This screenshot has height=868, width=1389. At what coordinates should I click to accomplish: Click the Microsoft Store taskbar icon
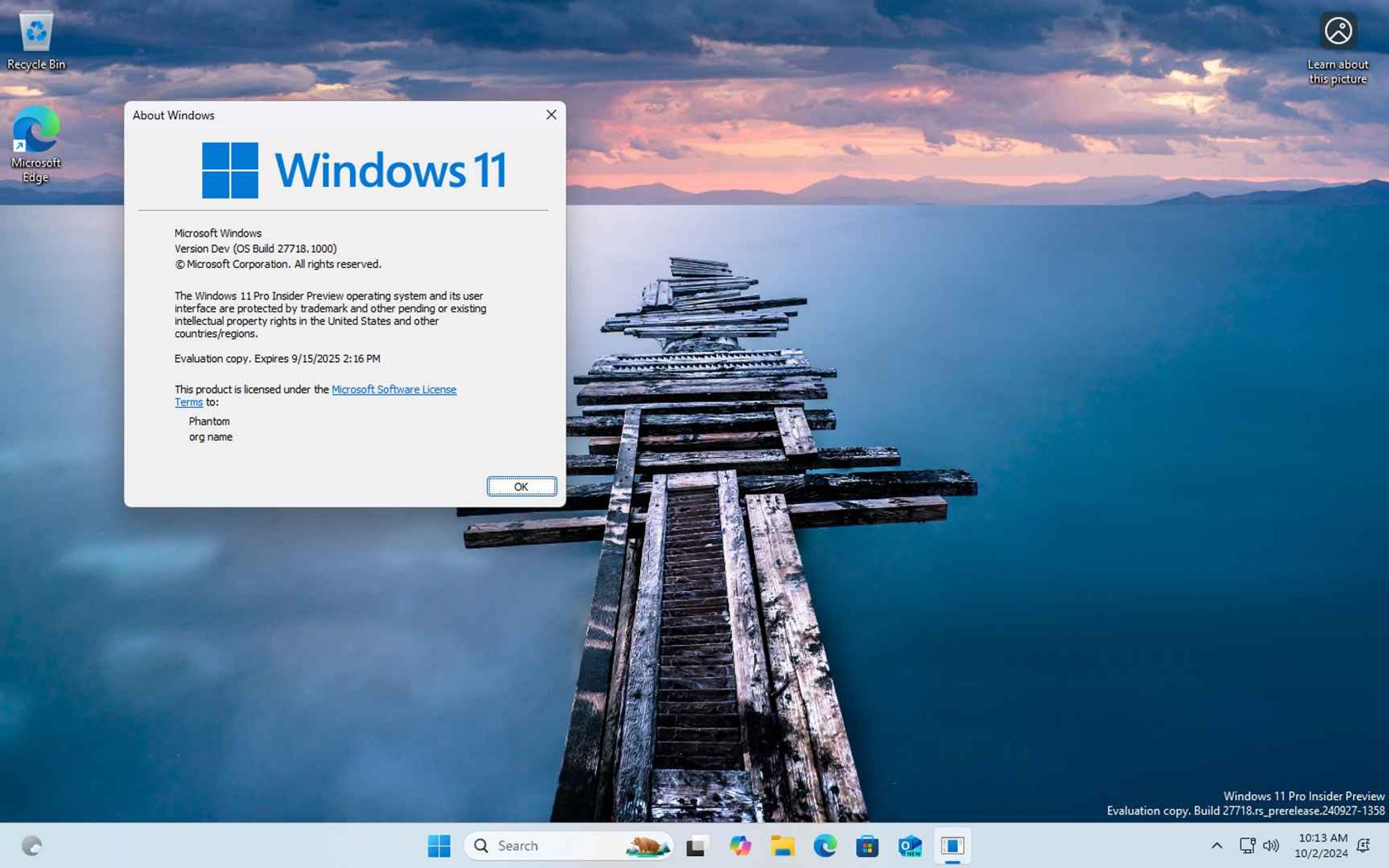pos(867,845)
